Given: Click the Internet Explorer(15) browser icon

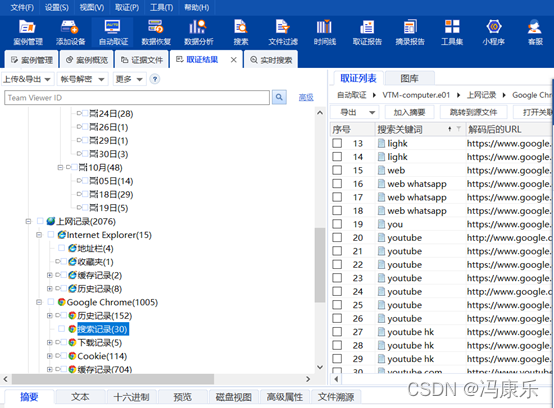Looking at the screenshot, I should pyautogui.click(x=61, y=235).
